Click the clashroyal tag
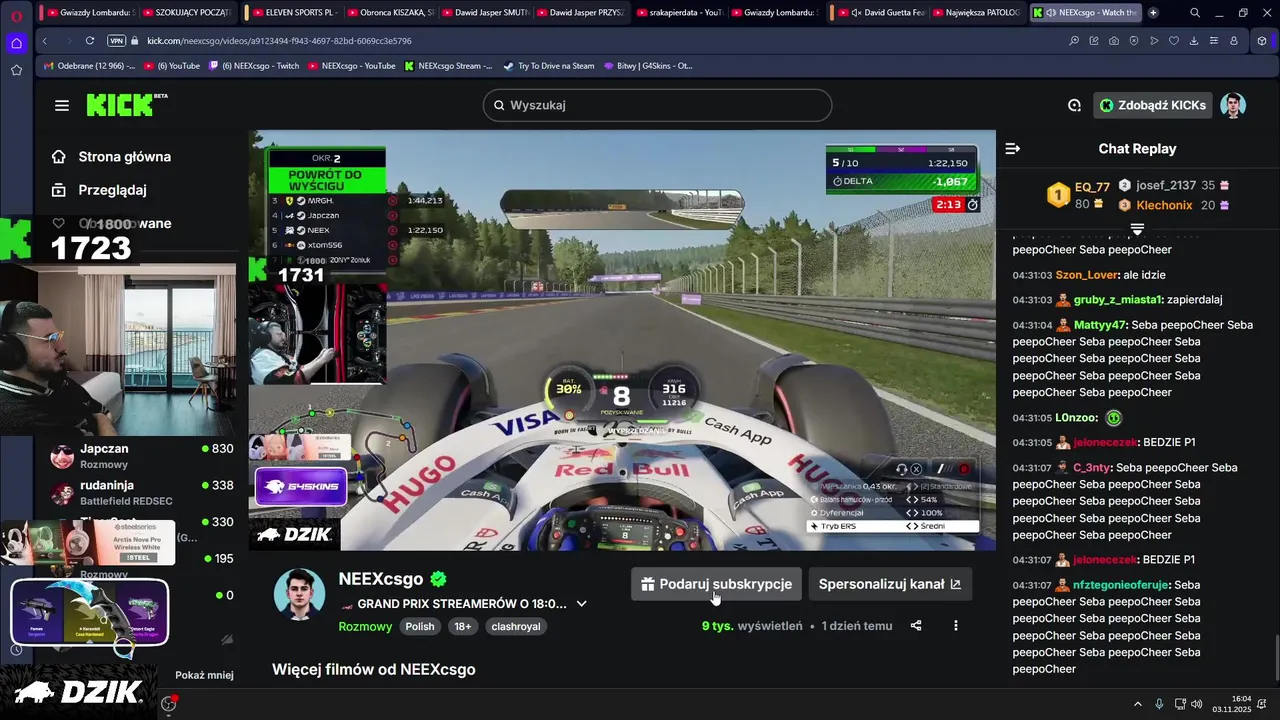The height and width of the screenshot is (720, 1280). pyautogui.click(x=516, y=627)
